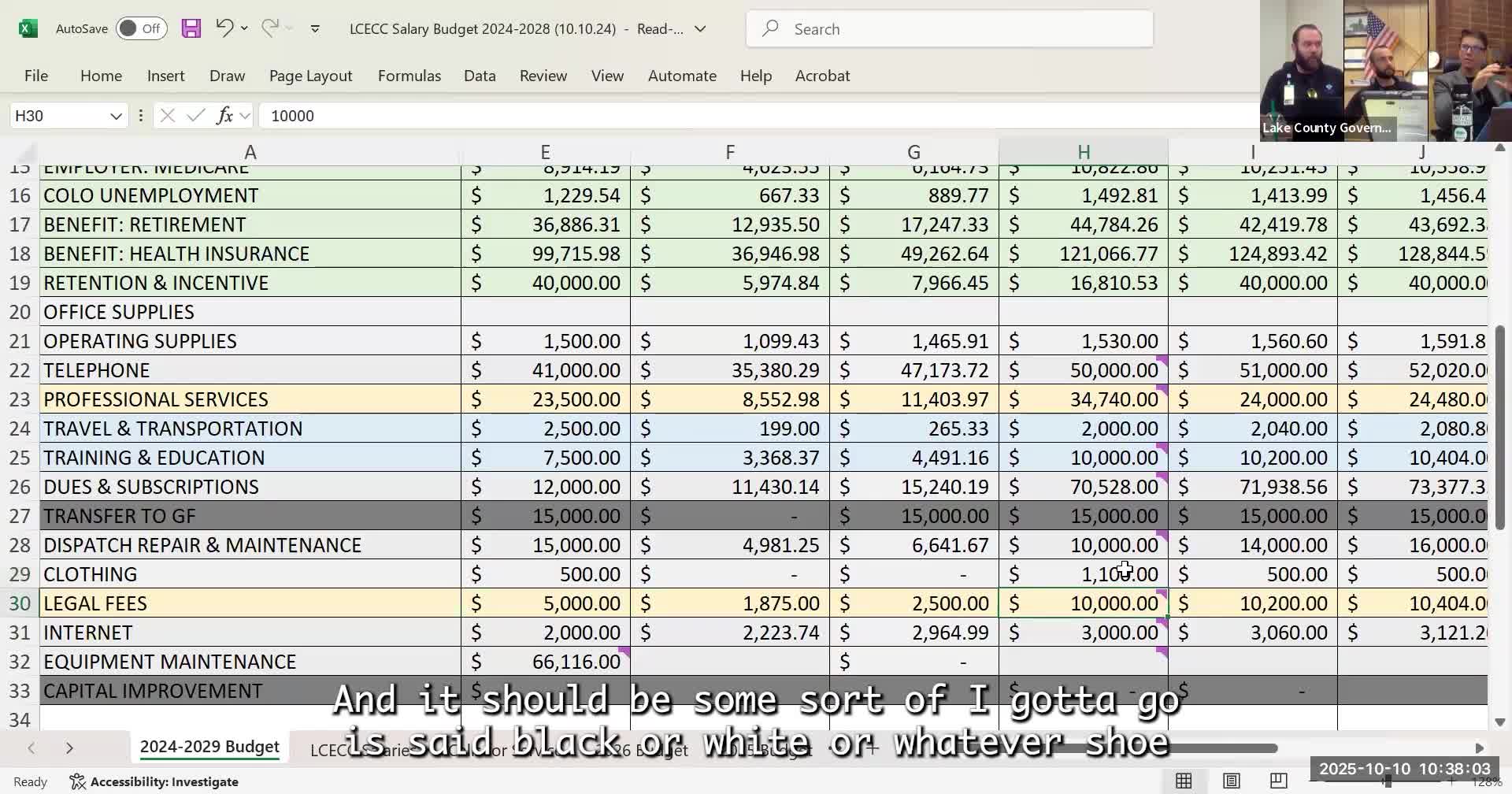Open the Name Box dropdown for H30
This screenshot has height=794, width=1512.
point(116,117)
